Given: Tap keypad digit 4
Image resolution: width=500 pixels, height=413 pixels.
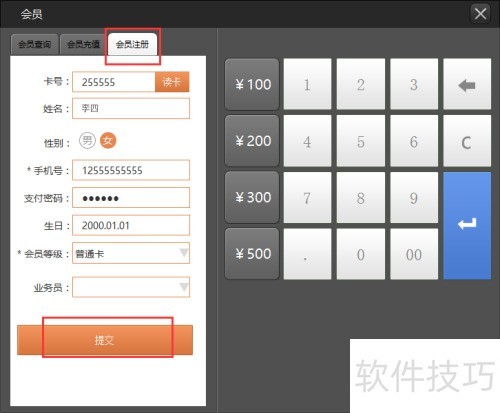Looking at the screenshot, I should click(x=307, y=141).
